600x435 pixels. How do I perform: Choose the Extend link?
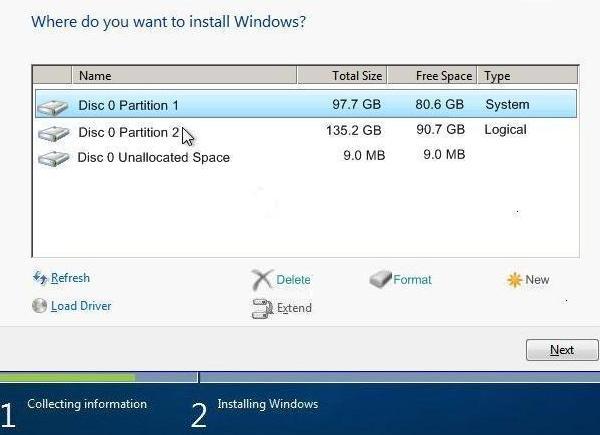click(294, 308)
